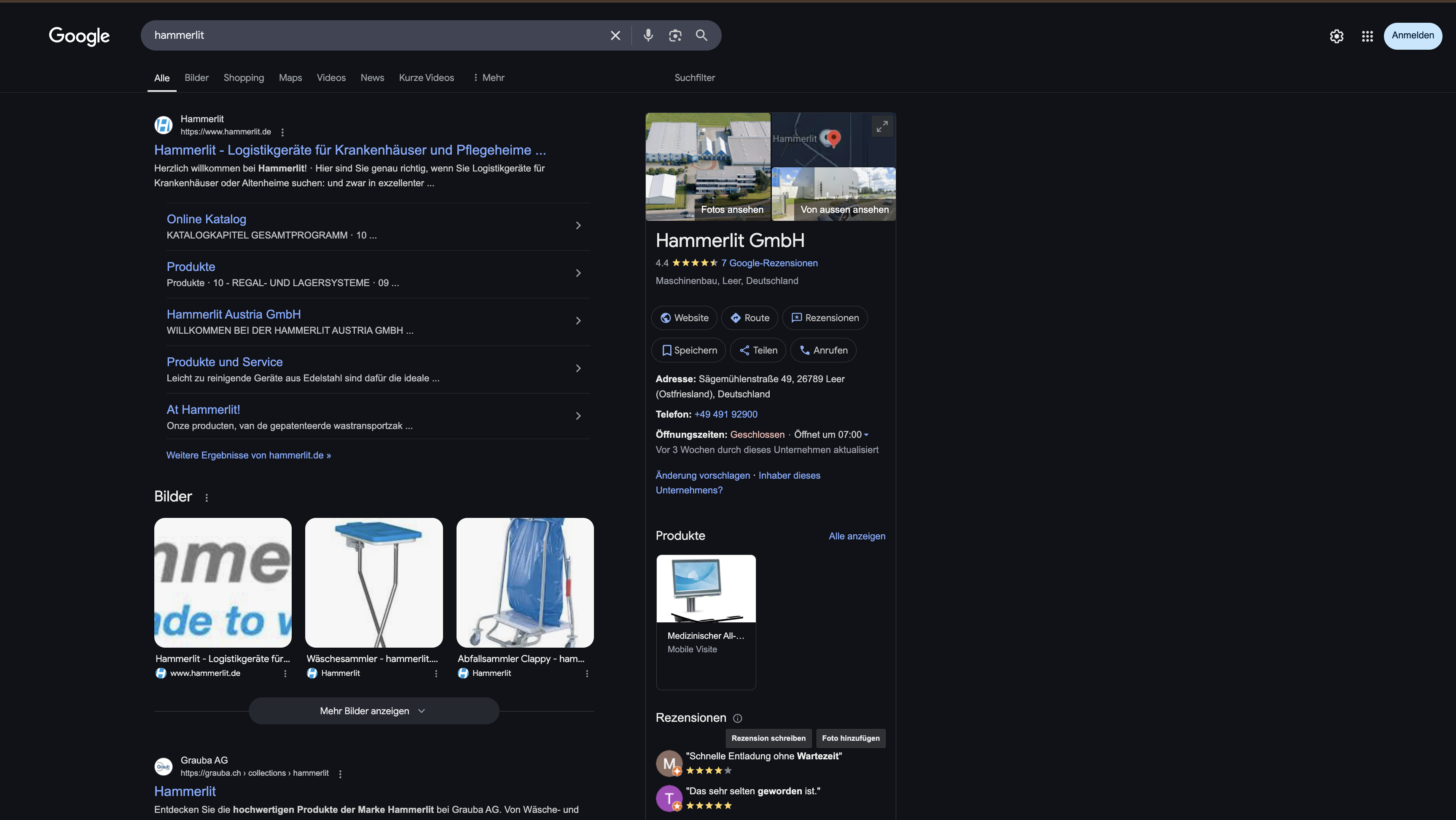Open Weitere Ergebnisse von hammerlit.de link

(249, 456)
